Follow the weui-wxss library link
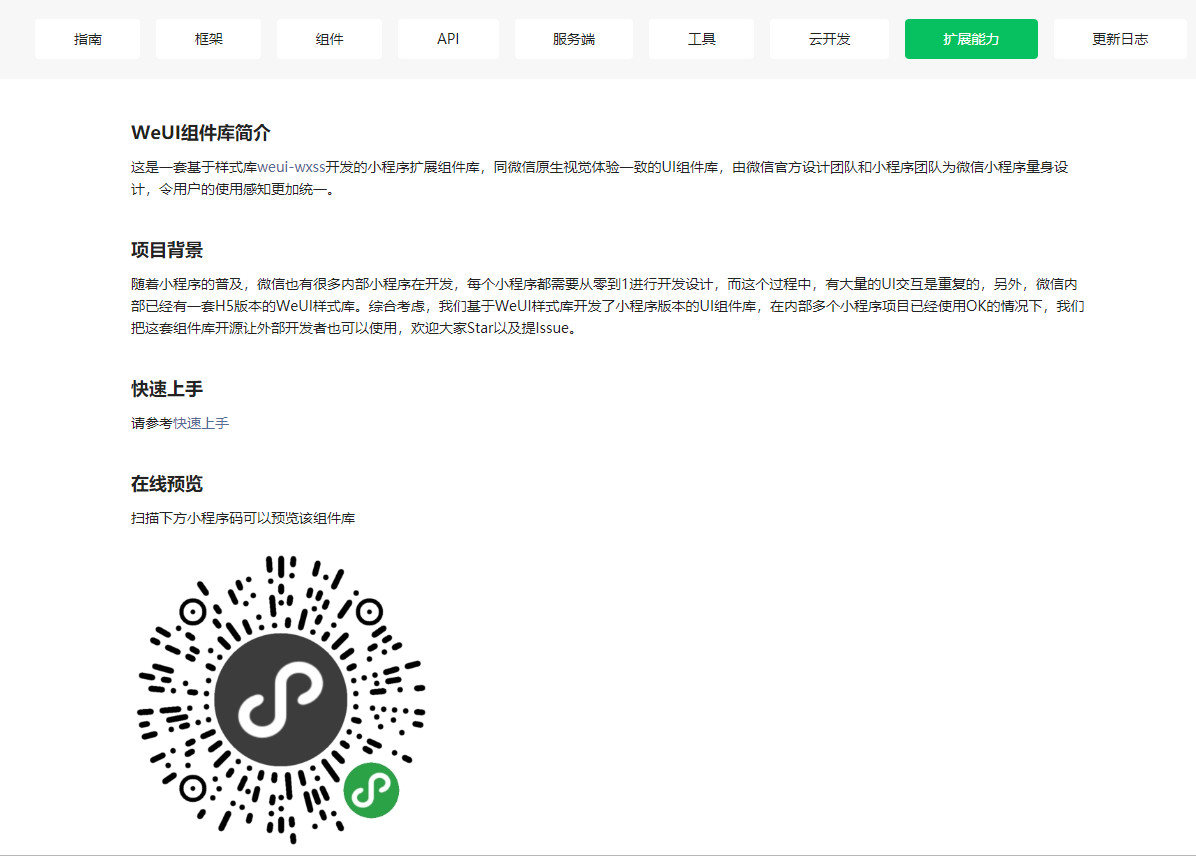The width and height of the screenshot is (1196, 858). (291, 167)
